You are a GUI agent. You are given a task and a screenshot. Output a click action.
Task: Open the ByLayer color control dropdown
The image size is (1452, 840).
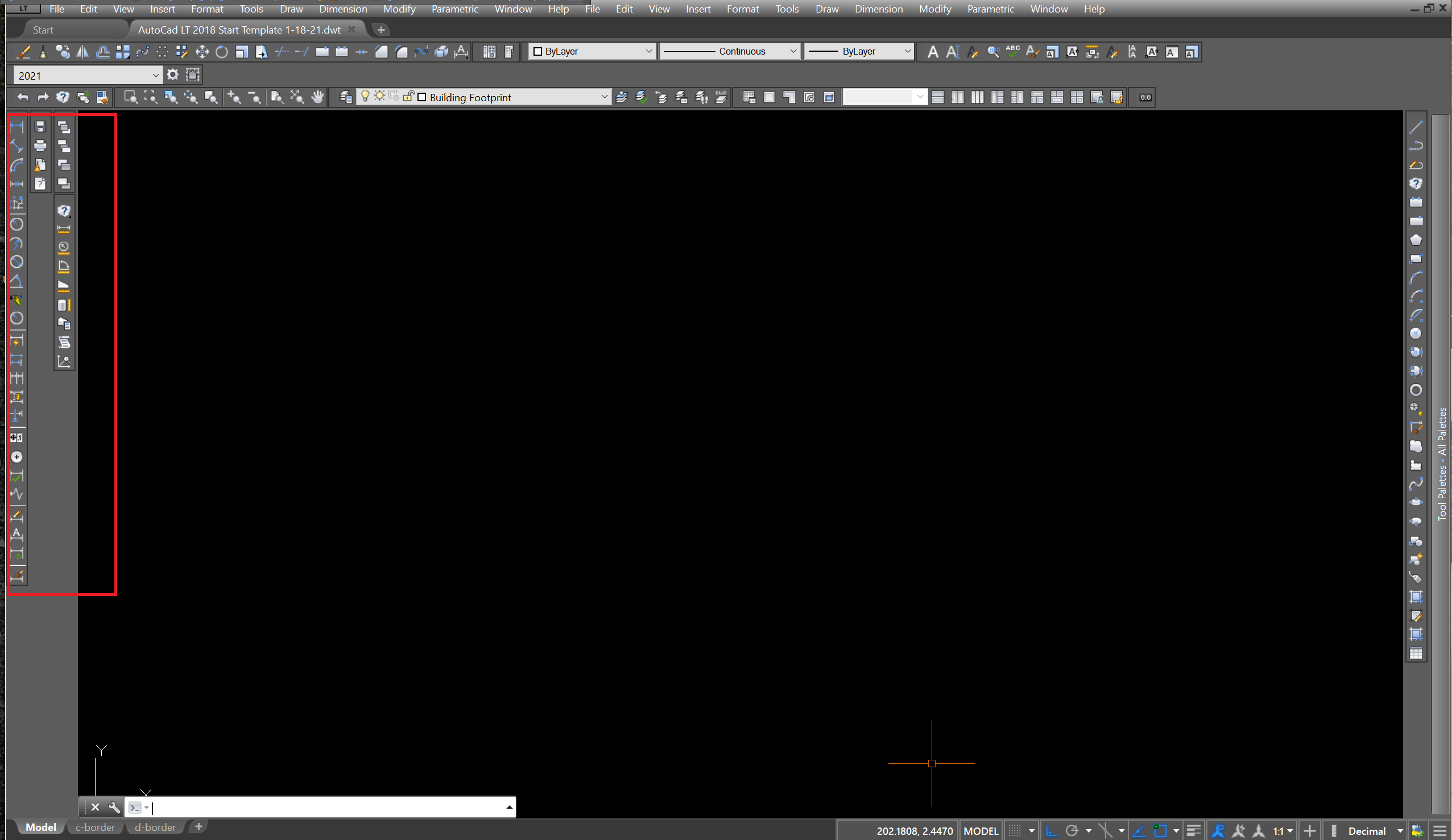click(x=650, y=51)
